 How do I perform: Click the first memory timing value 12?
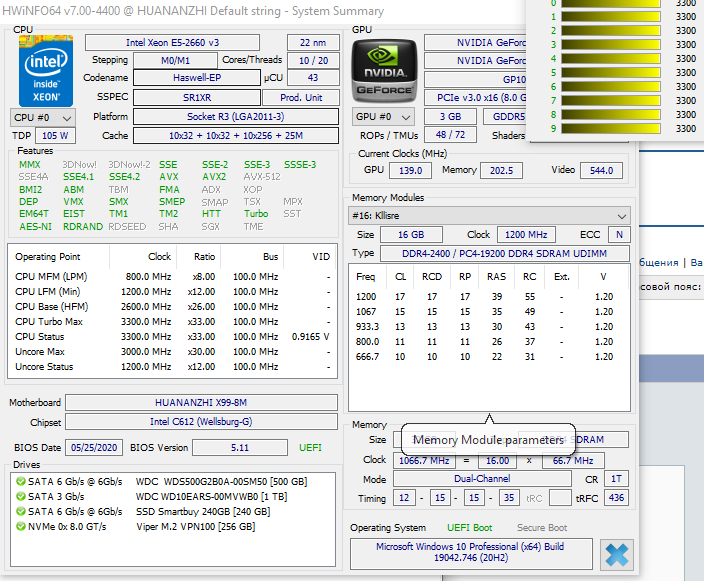[404, 498]
